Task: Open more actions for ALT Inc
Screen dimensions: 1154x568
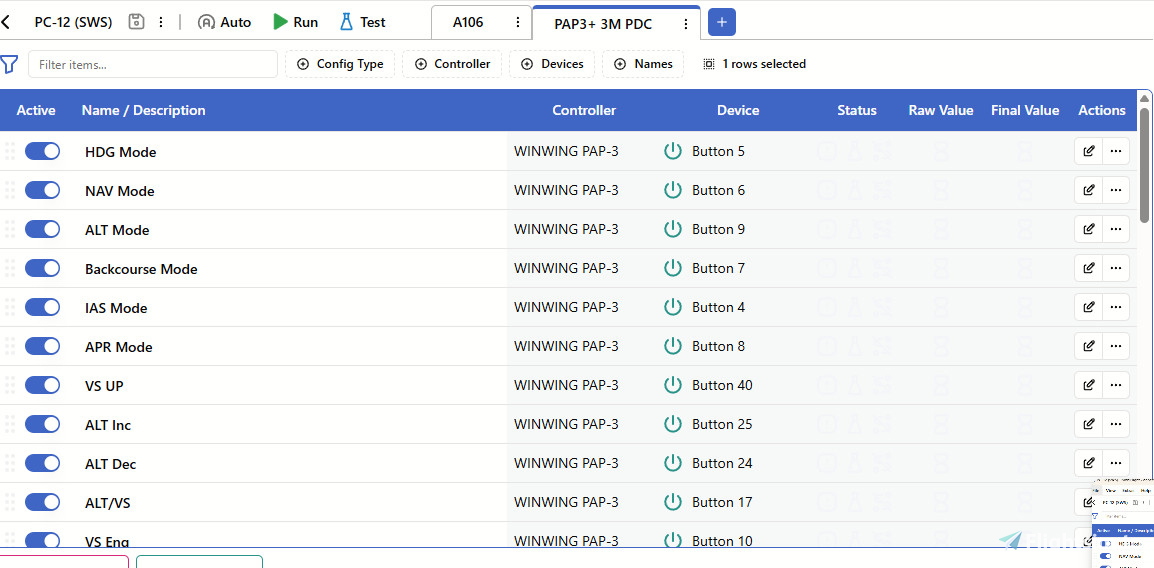Action: tap(1116, 424)
